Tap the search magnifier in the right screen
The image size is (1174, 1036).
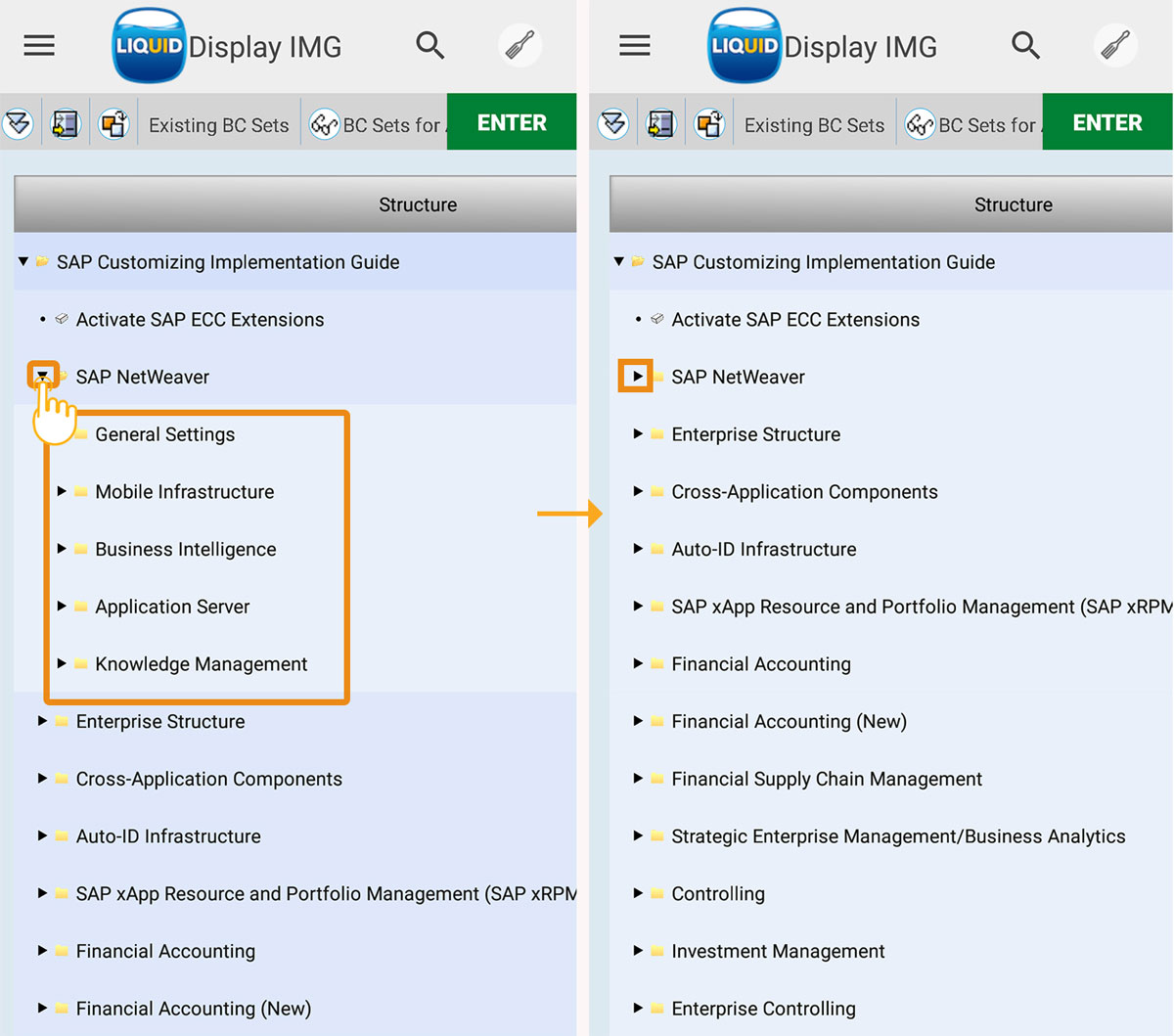click(1025, 45)
